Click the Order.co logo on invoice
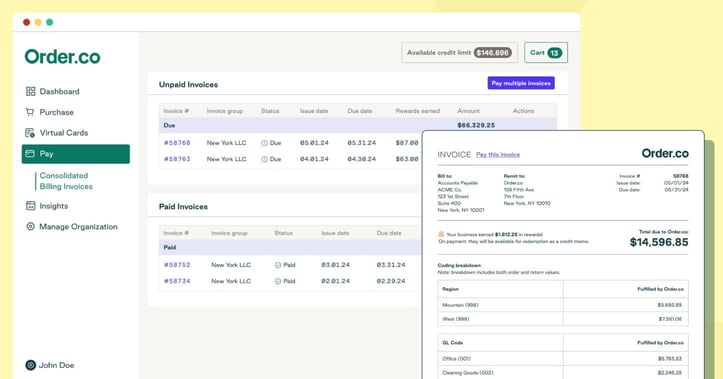The height and width of the screenshot is (379, 723). [x=665, y=154]
